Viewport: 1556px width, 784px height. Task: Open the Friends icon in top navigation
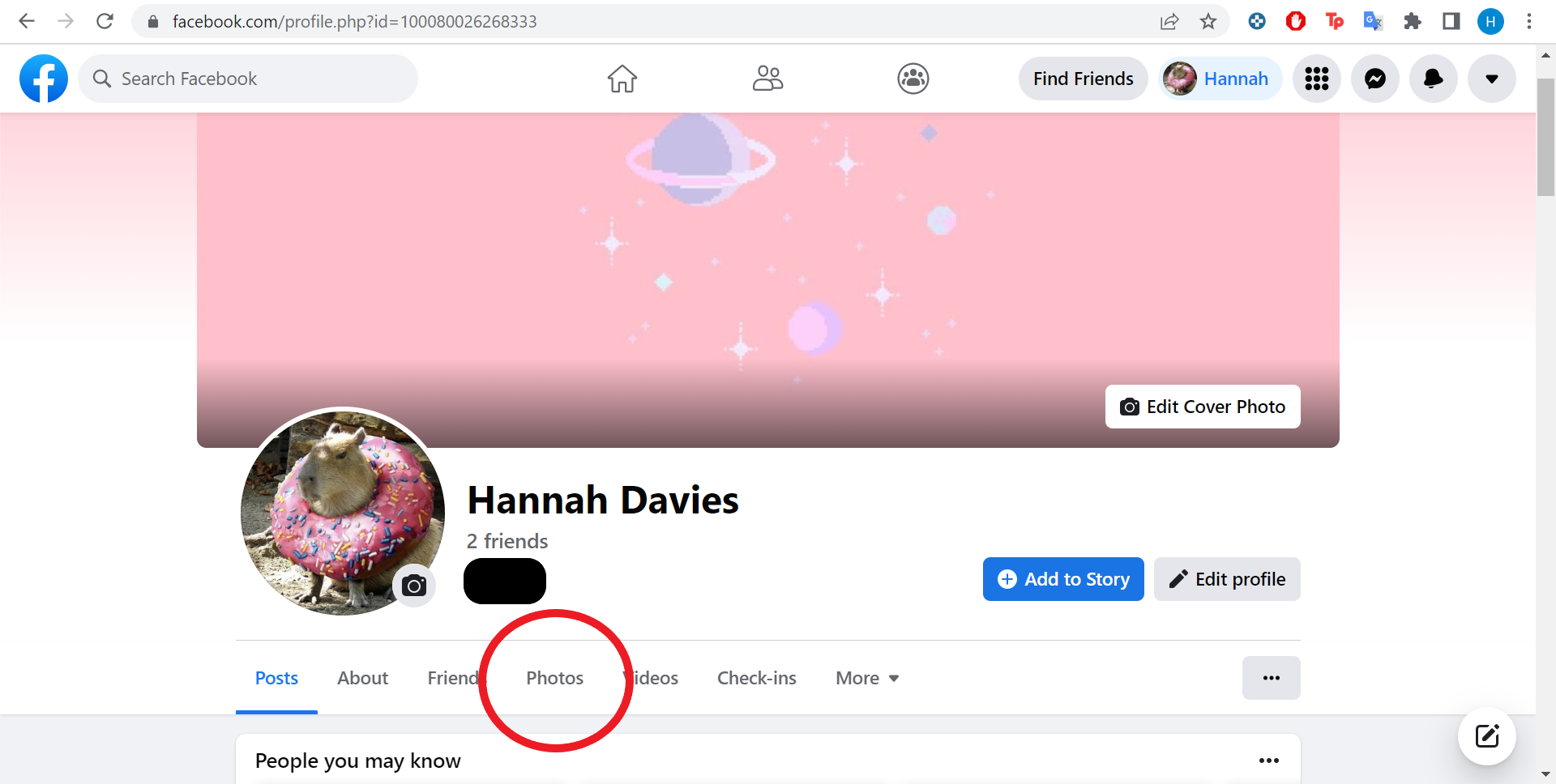767,79
